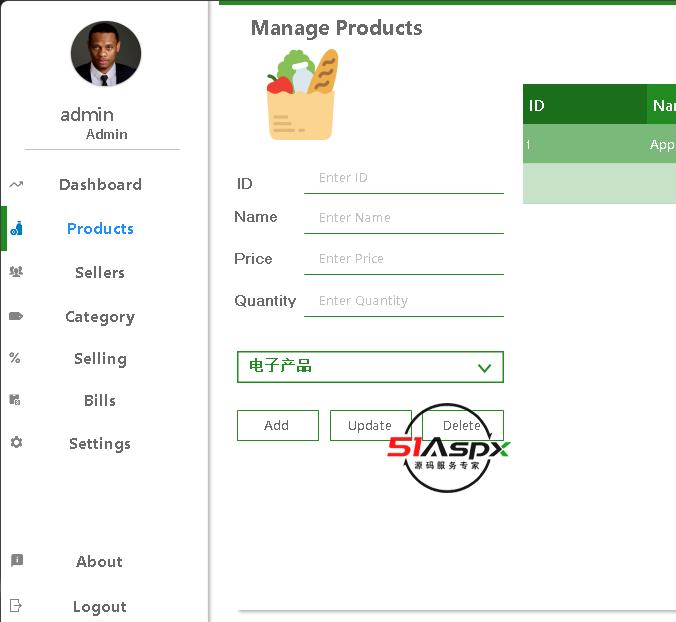Click the Logout exit icon
The width and height of the screenshot is (676, 622).
click(x=16, y=605)
